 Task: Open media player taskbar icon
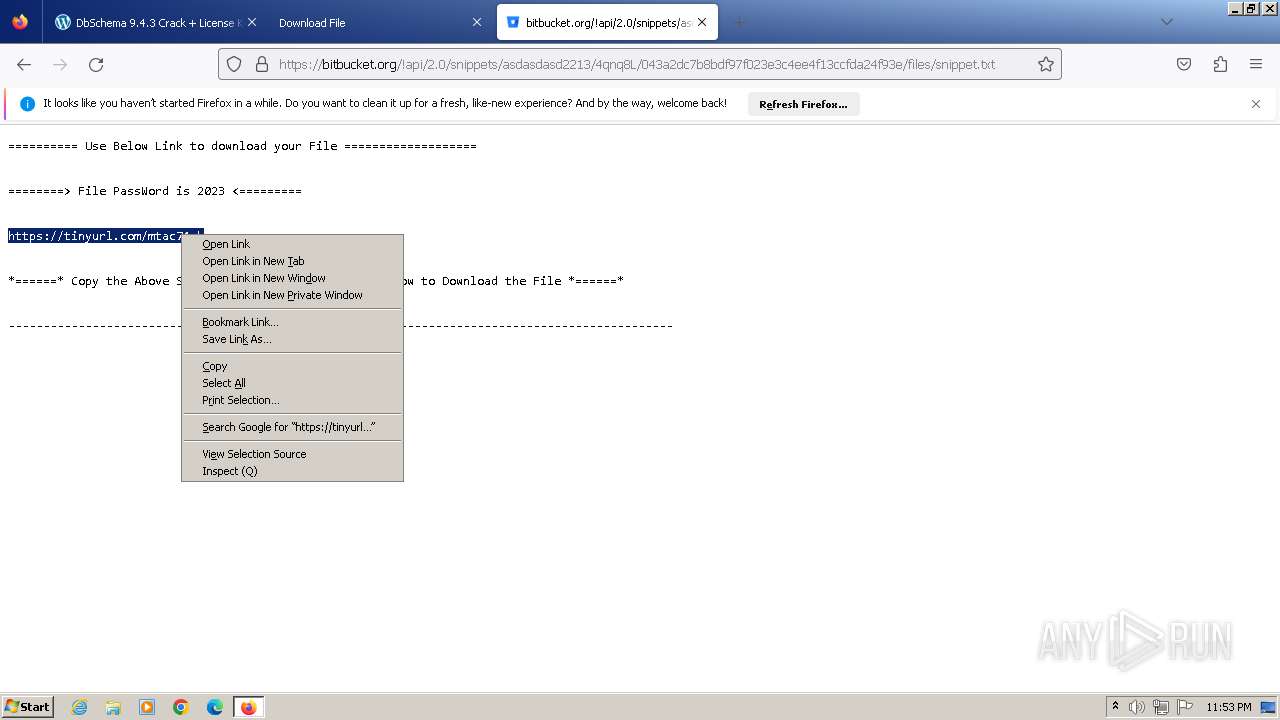pyautogui.click(x=147, y=707)
